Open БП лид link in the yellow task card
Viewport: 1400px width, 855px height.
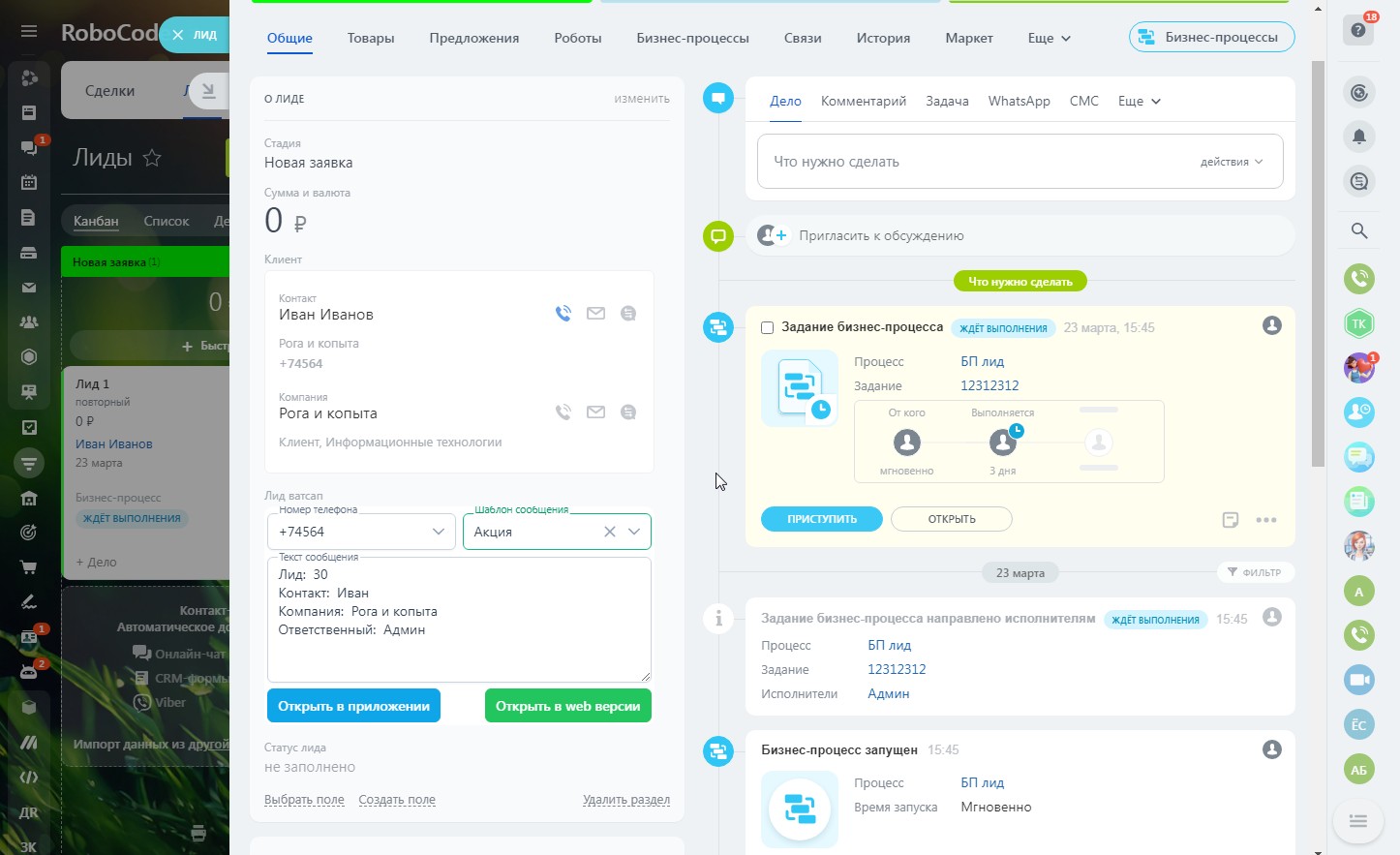point(983,361)
